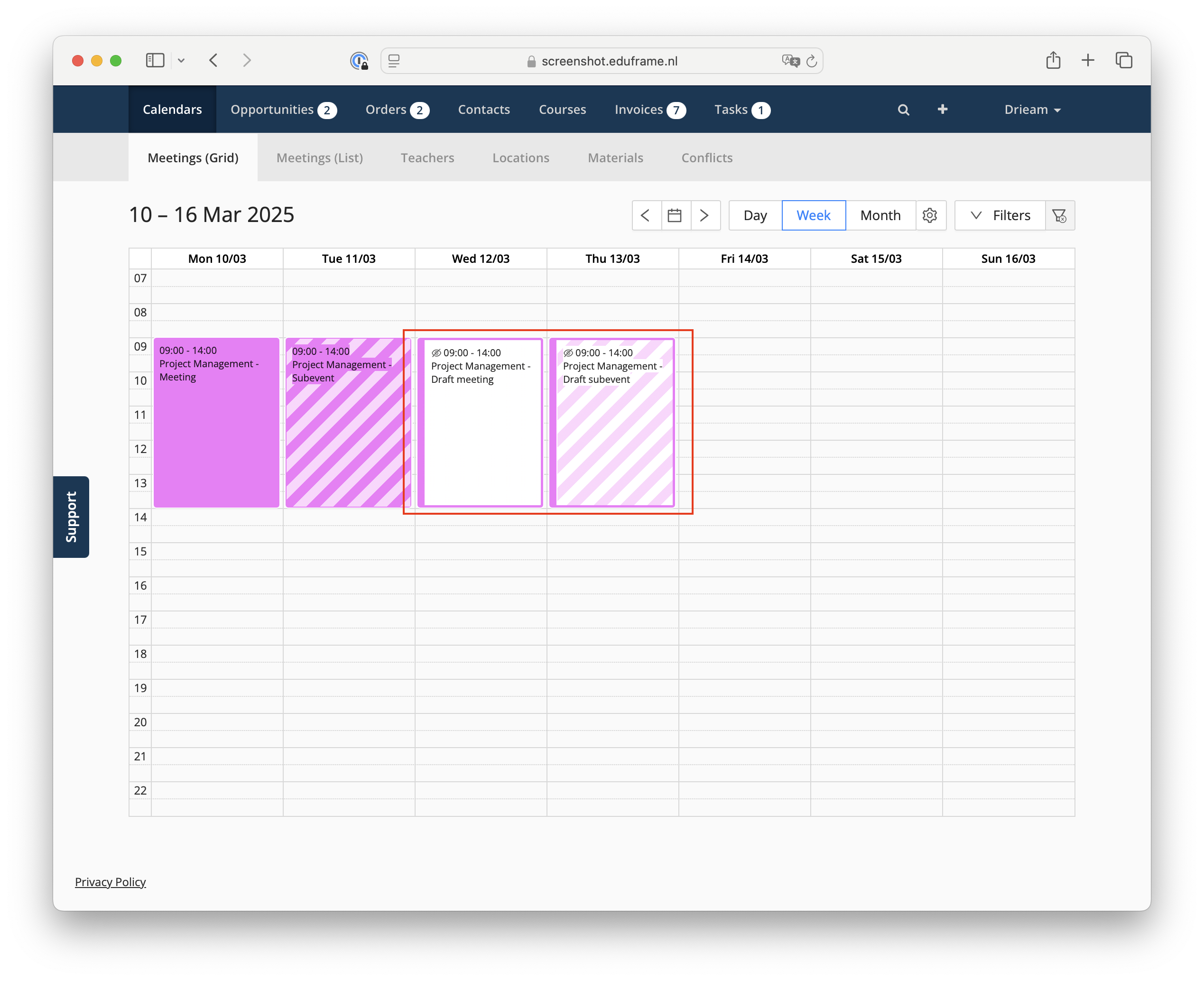The width and height of the screenshot is (1204, 981).
Task: Clear filters with the funnel icon
Action: pos(1059,215)
